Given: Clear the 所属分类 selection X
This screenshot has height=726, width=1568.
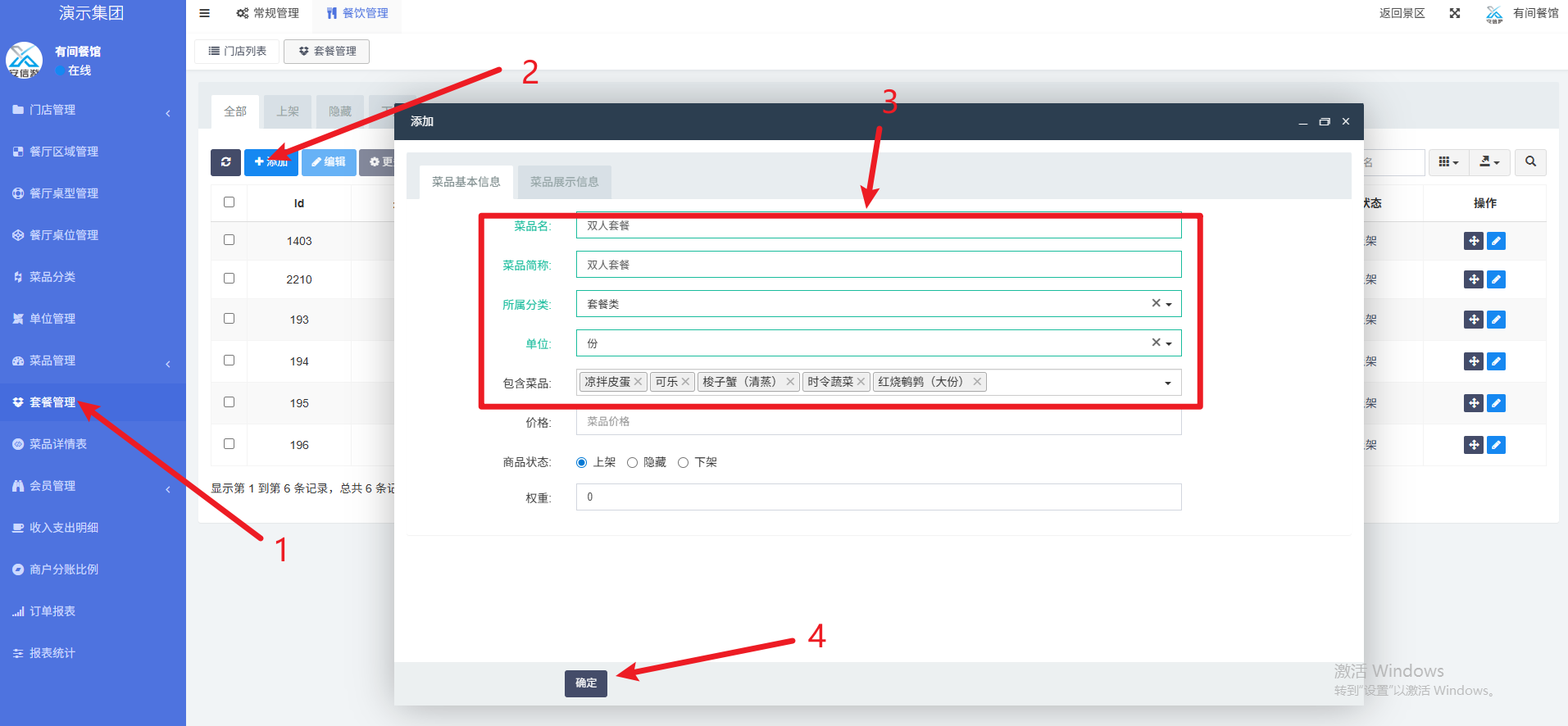Looking at the screenshot, I should click(1156, 303).
